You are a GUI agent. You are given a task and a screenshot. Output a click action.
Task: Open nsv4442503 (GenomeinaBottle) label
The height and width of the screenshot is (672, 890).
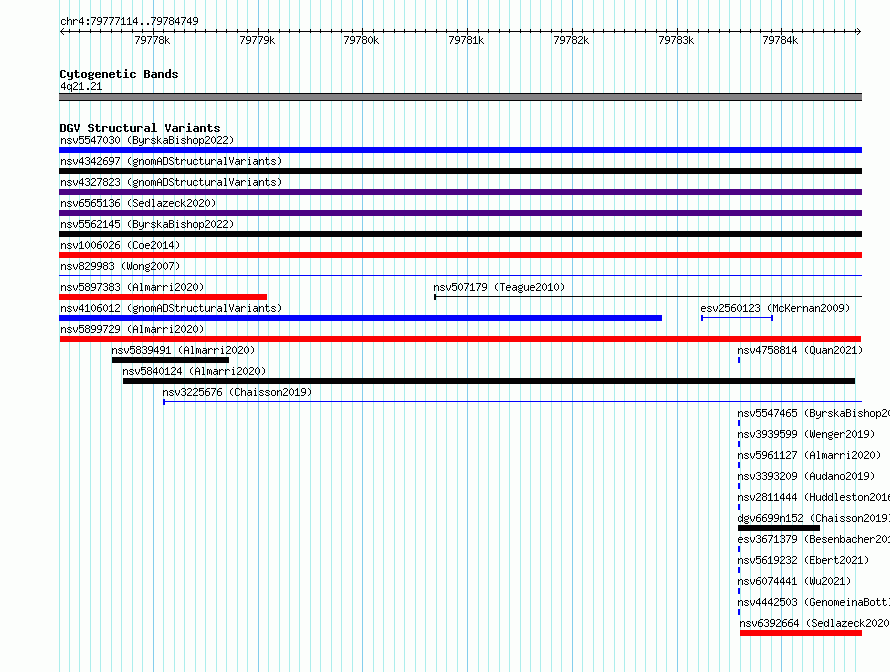pos(813,602)
